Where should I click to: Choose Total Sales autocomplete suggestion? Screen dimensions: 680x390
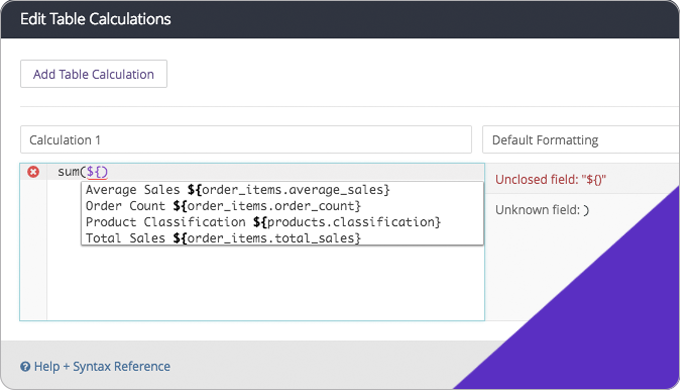coord(282,238)
